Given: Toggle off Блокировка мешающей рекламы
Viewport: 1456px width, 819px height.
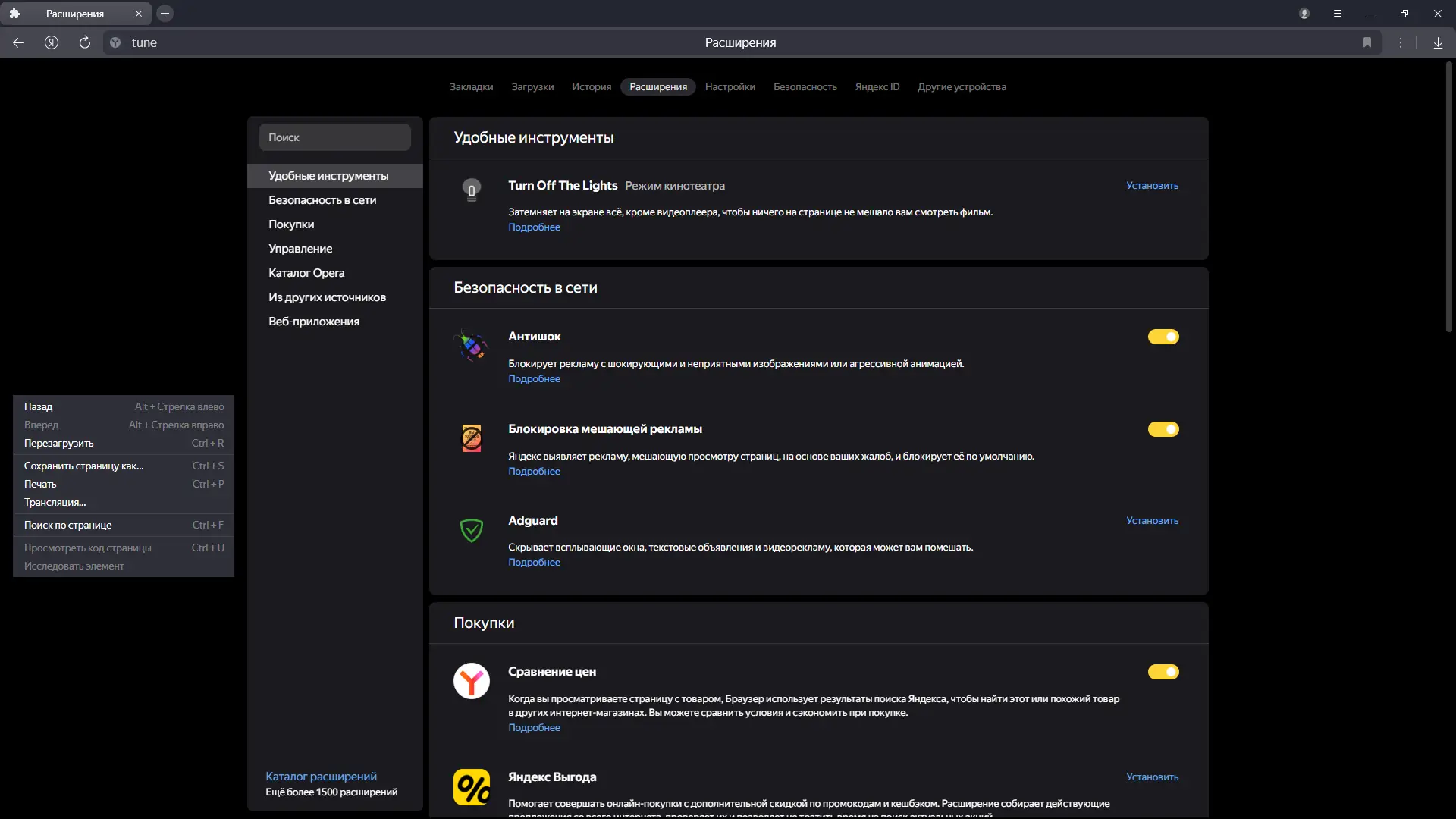Looking at the screenshot, I should coord(1163,429).
